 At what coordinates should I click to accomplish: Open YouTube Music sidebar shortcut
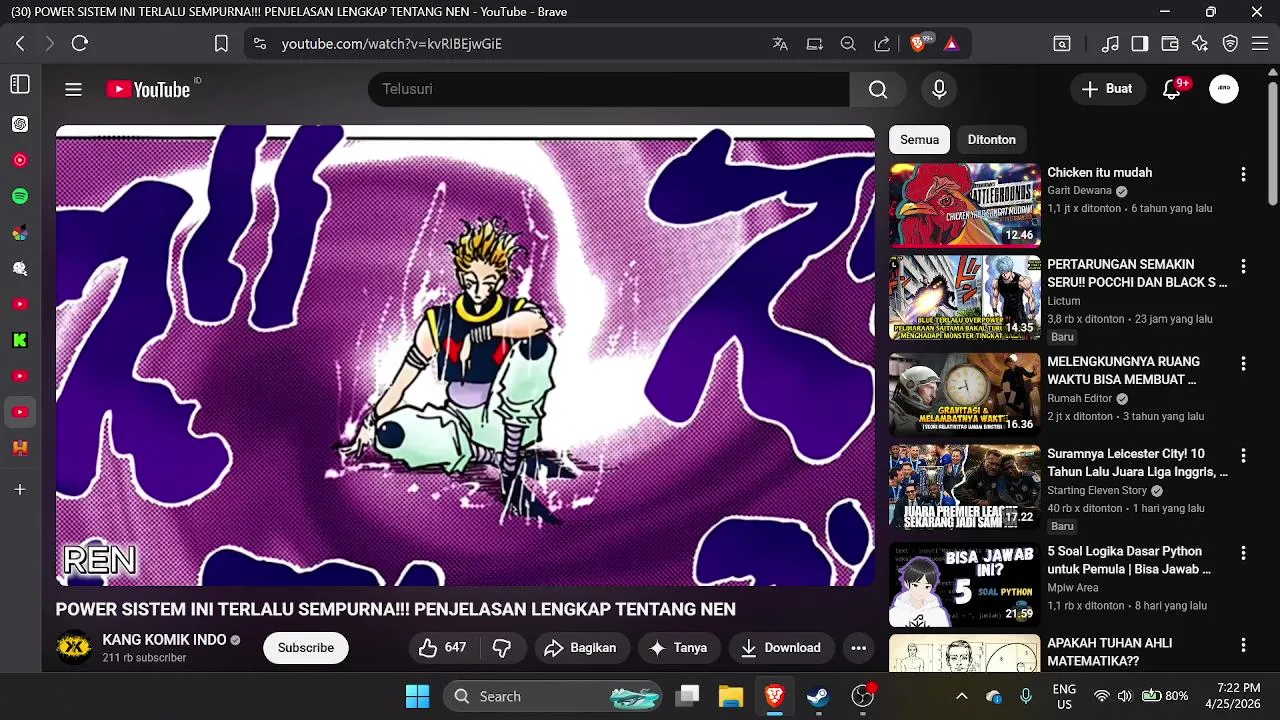(x=20, y=160)
